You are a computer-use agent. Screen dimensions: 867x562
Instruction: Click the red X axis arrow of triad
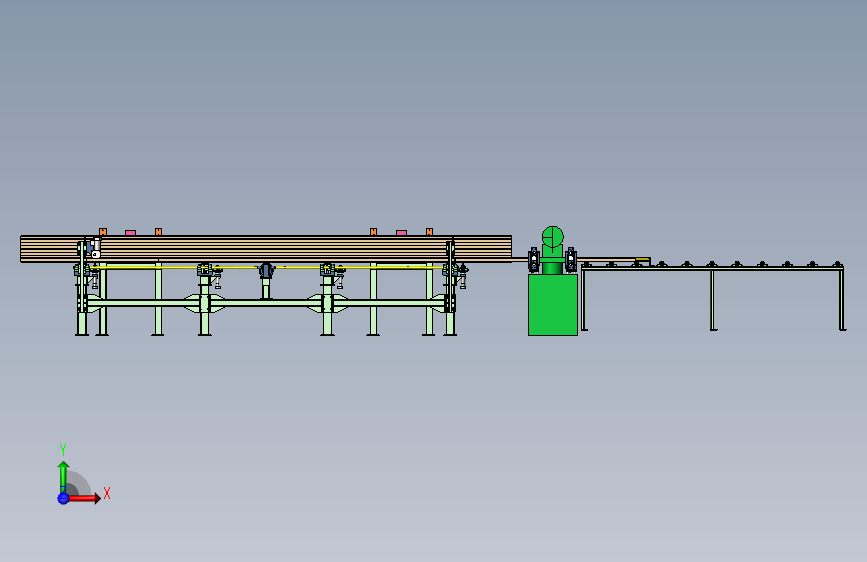[x=84, y=498]
